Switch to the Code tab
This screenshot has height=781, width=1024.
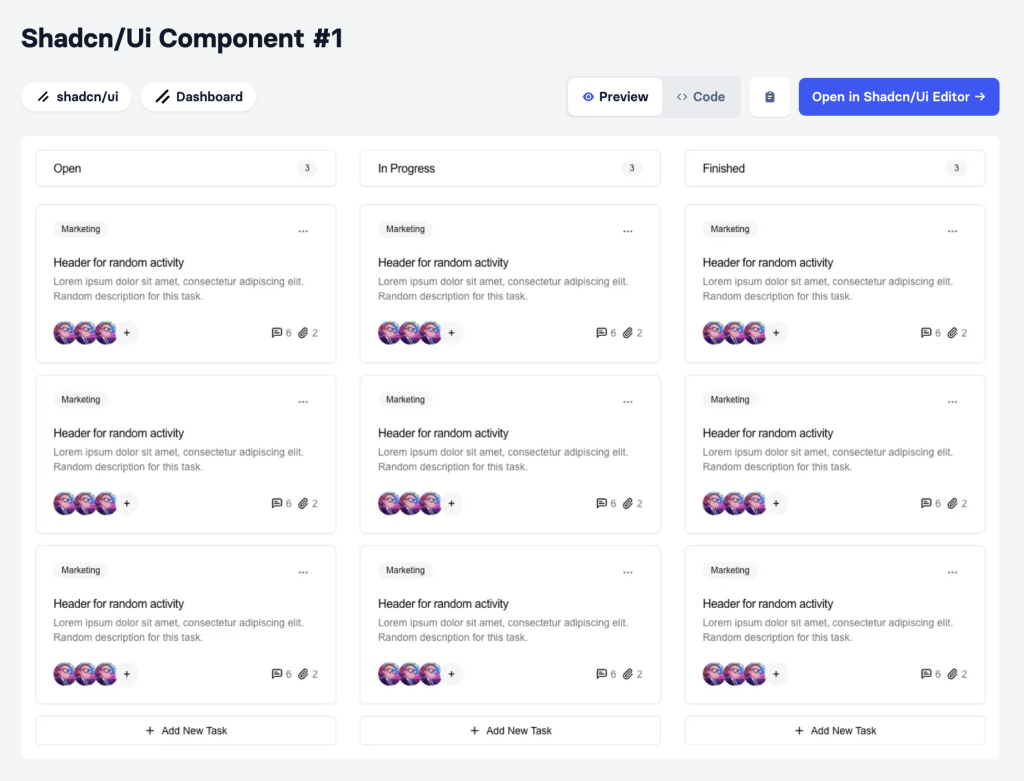coord(702,96)
